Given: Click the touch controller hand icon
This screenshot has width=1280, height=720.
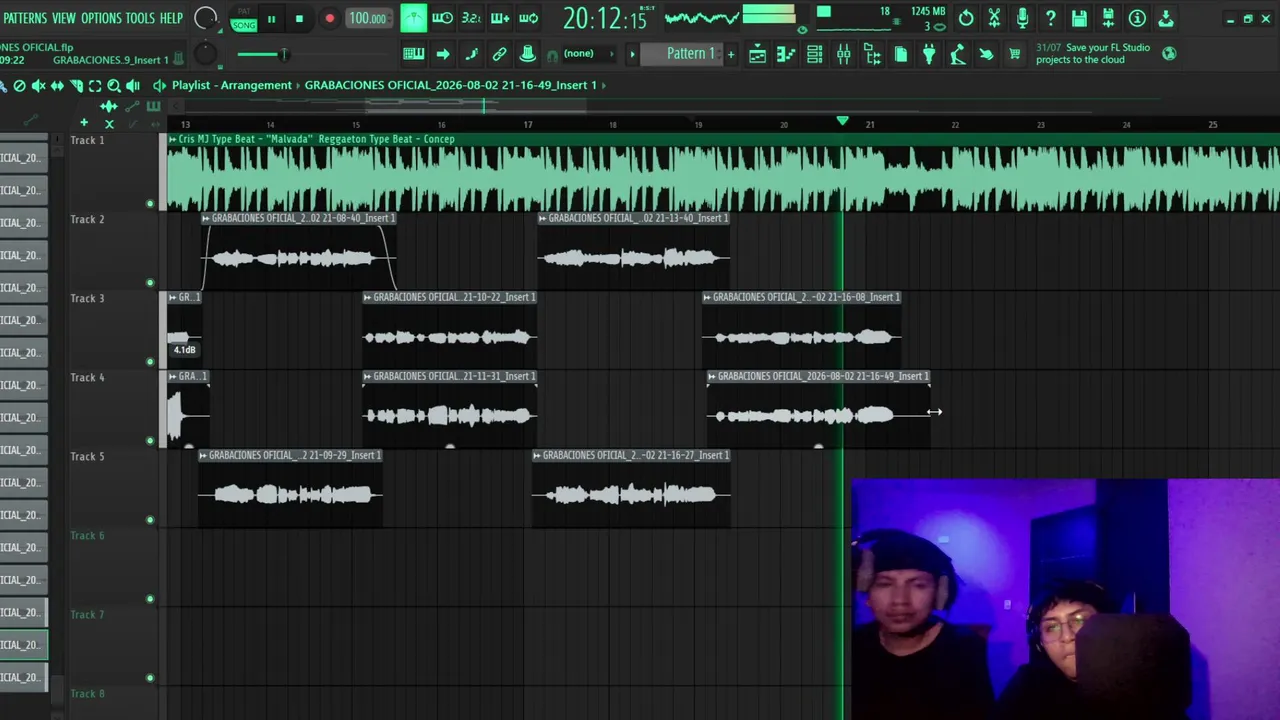Looking at the screenshot, I should (987, 54).
